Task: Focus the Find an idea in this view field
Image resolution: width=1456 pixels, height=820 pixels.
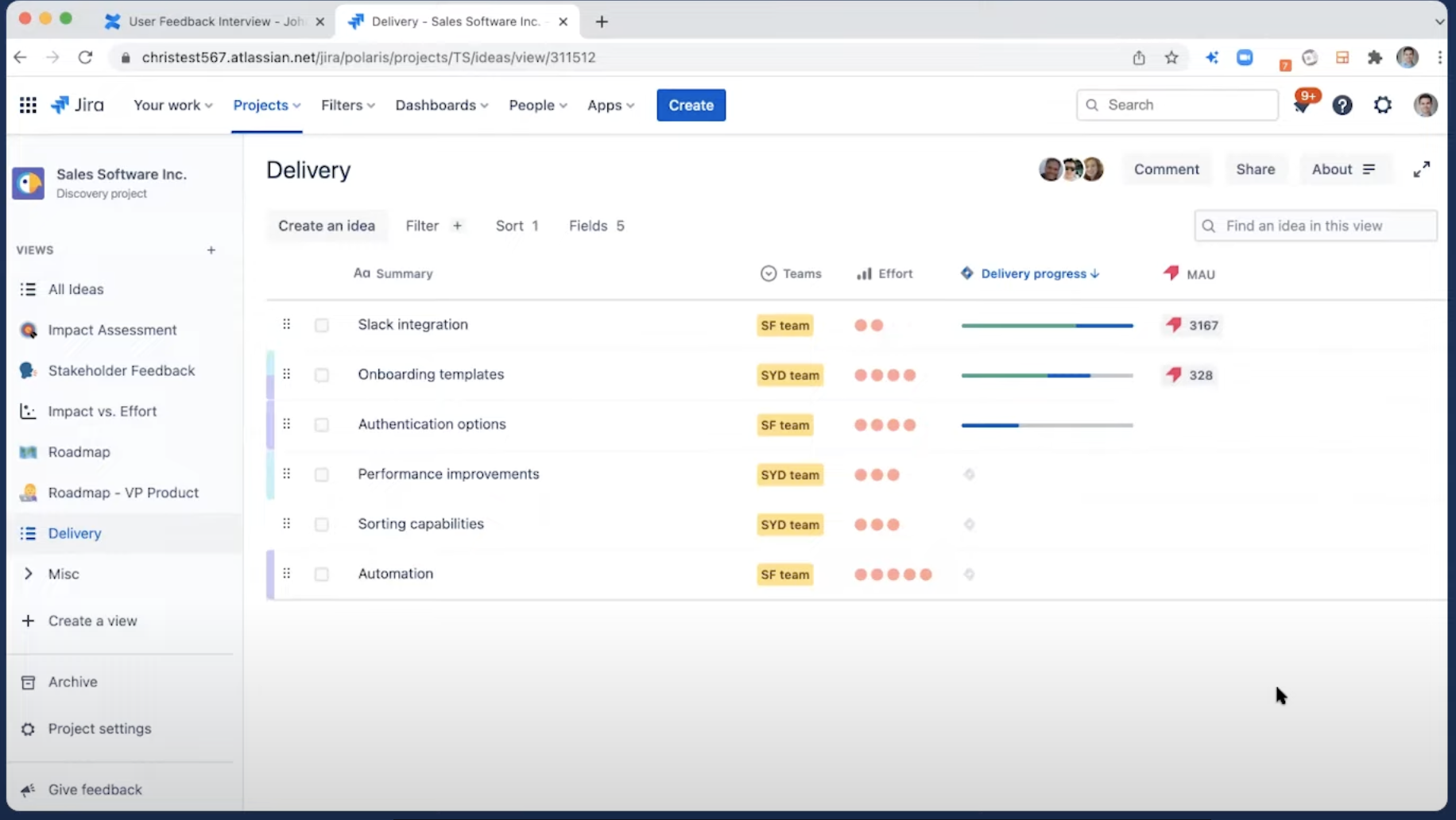Action: click(x=1315, y=226)
